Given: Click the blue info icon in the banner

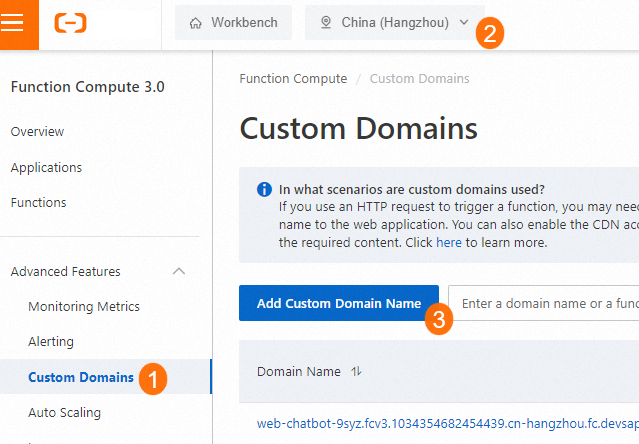Looking at the screenshot, I should click(264, 189).
